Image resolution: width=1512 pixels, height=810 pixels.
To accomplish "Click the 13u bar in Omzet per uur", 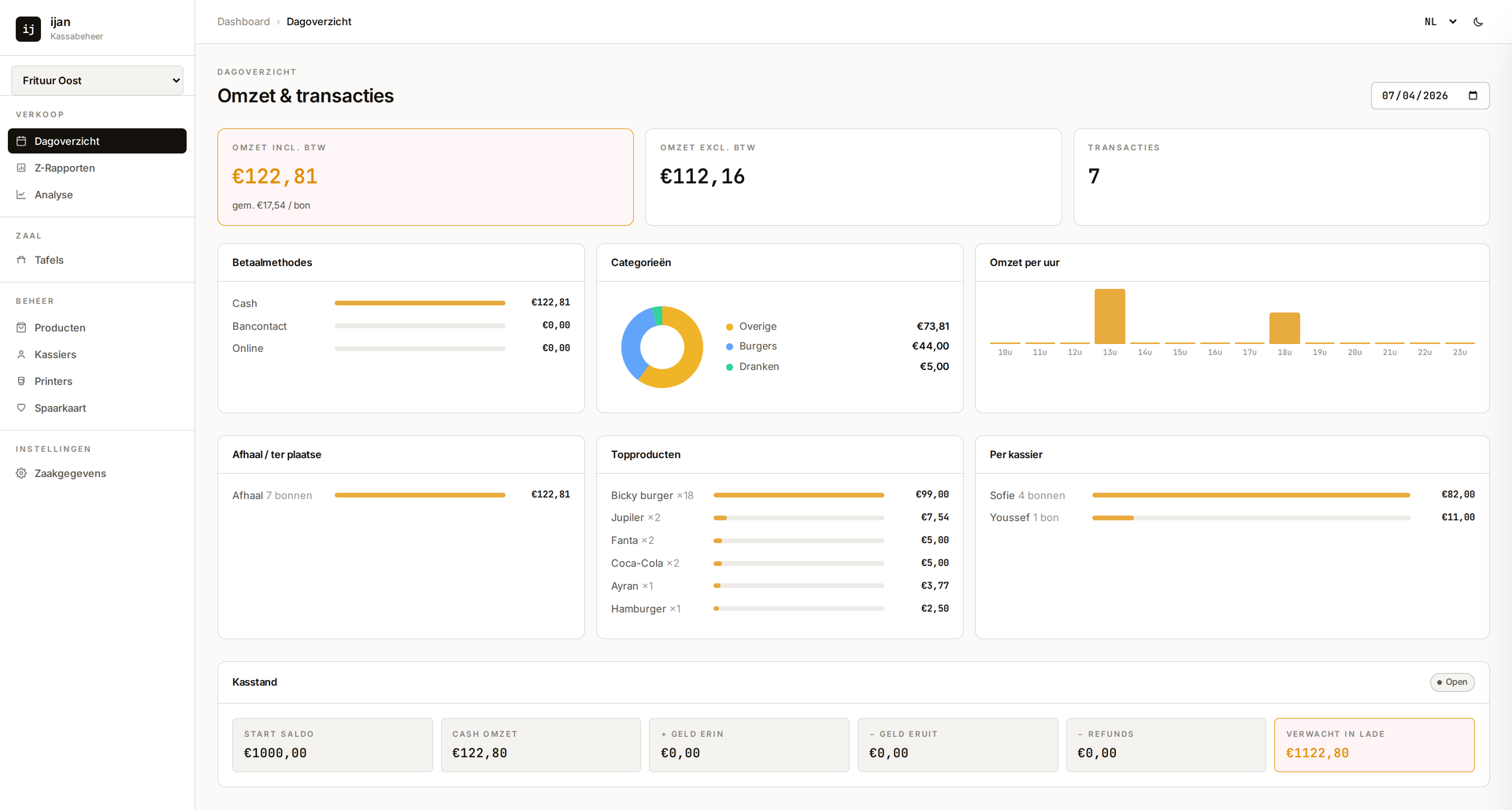I will pyautogui.click(x=1110, y=316).
